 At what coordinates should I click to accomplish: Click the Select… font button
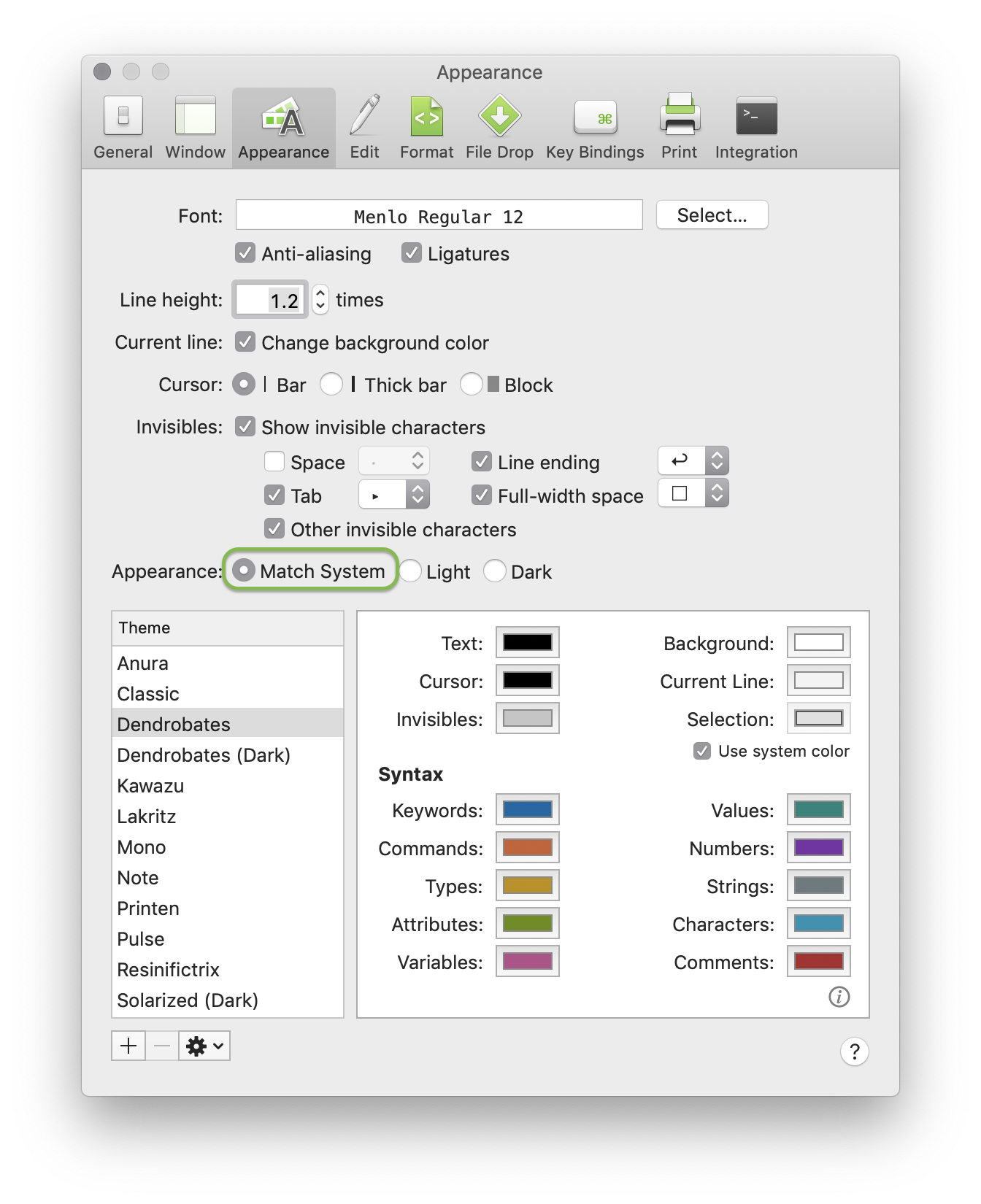712,215
